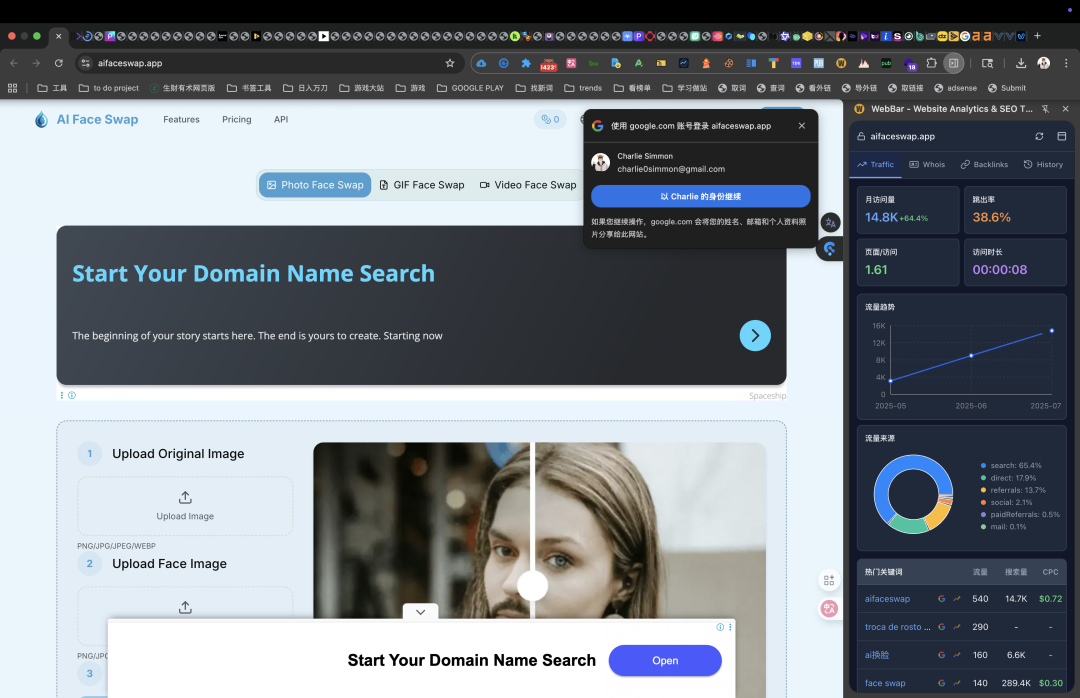Open the adsense bookmark
The width and height of the screenshot is (1080, 698).
click(x=955, y=88)
